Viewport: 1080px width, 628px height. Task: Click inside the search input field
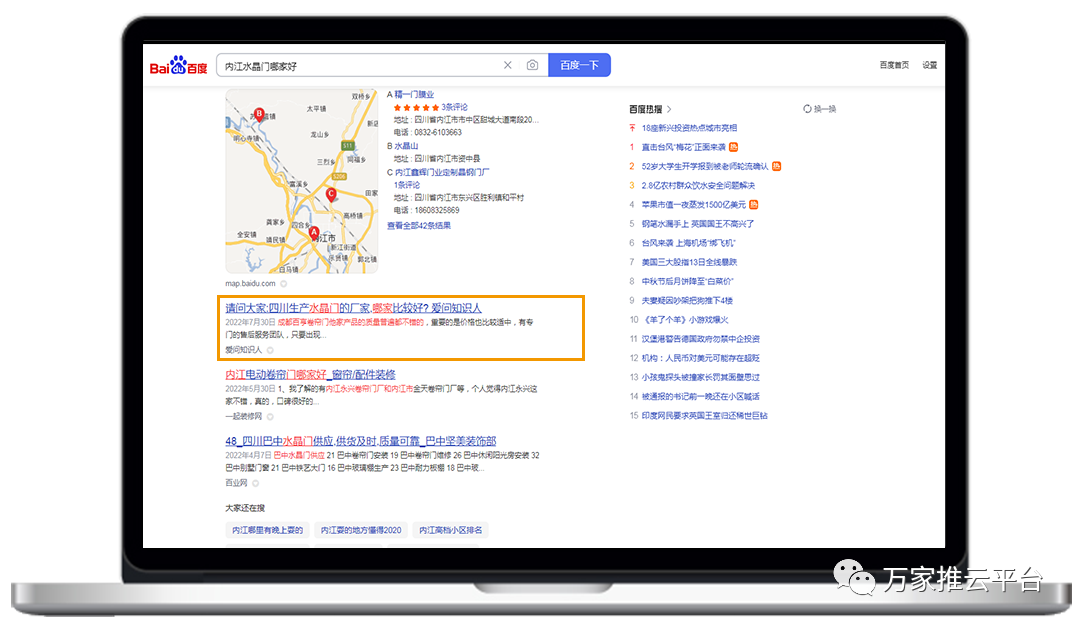coord(355,66)
